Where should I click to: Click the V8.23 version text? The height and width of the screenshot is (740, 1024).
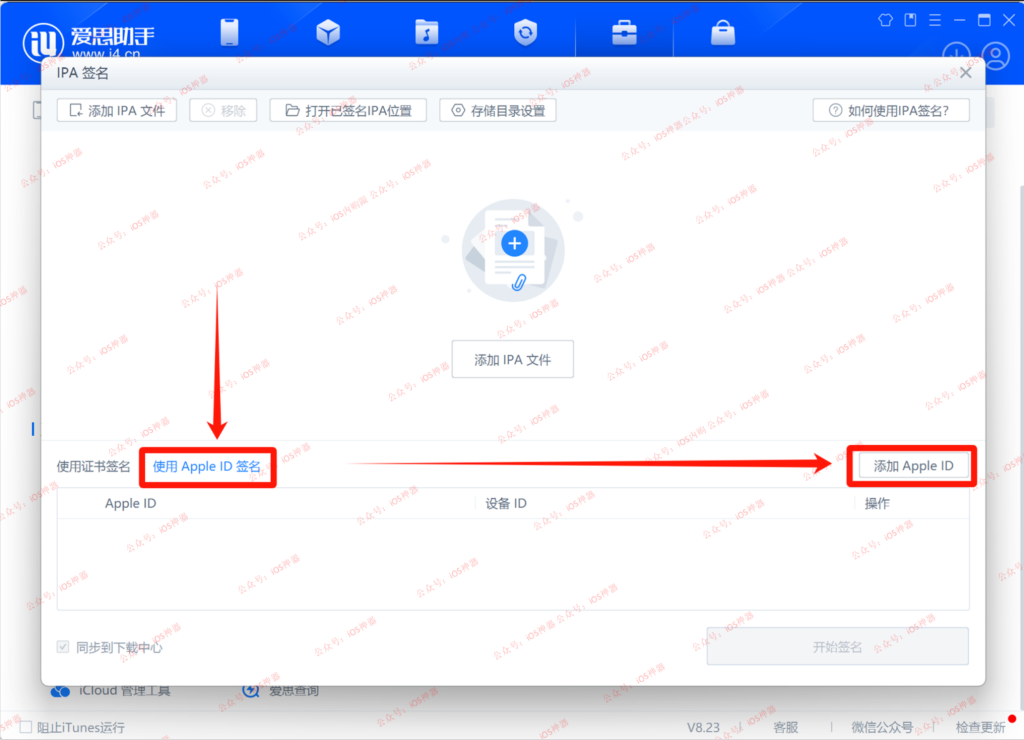pos(703,727)
